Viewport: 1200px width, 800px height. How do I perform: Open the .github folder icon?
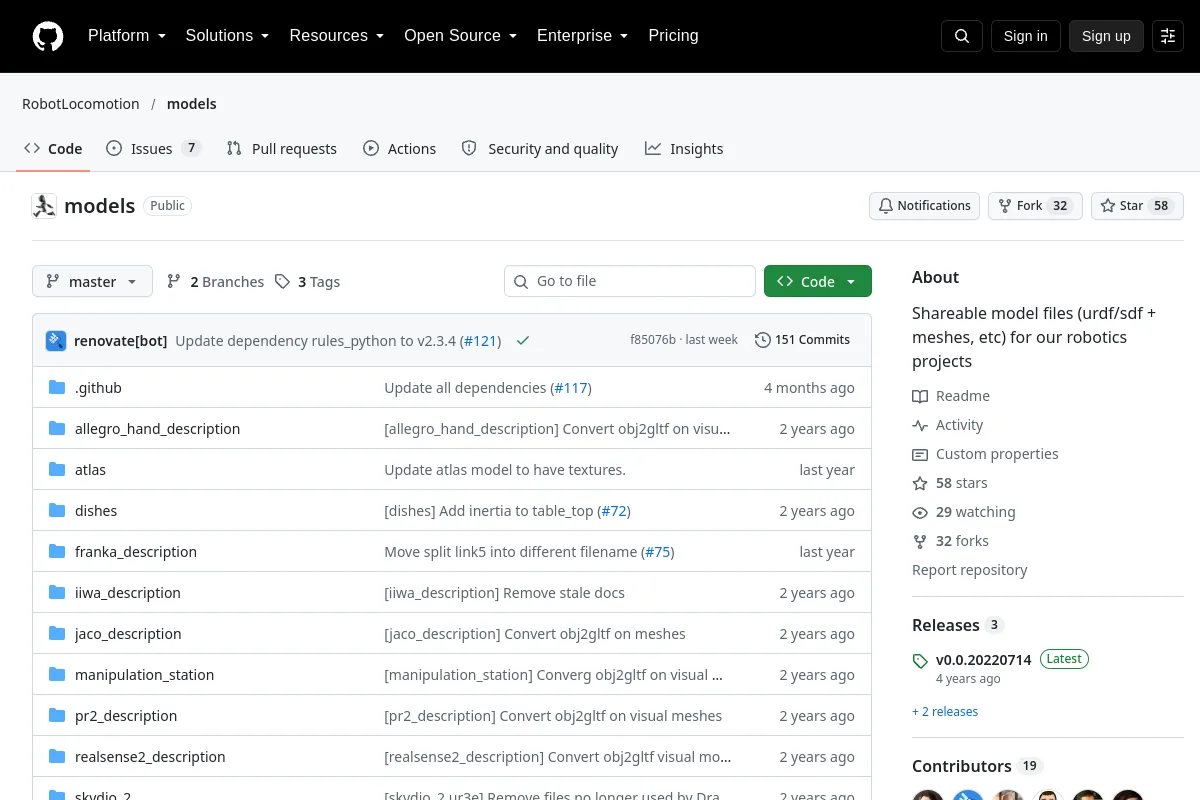coord(57,388)
